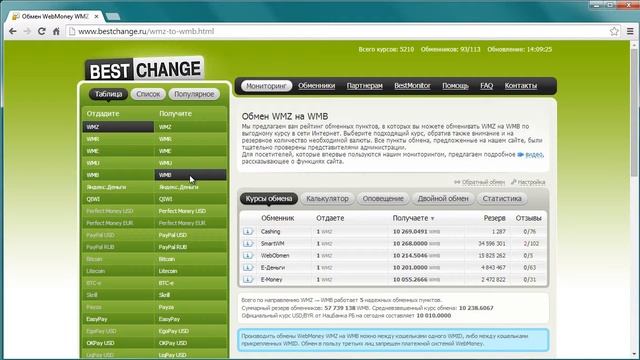The image size is (640, 360).
Task: Open info icon for Е-Деньги exchanger
Action: (247, 268)
